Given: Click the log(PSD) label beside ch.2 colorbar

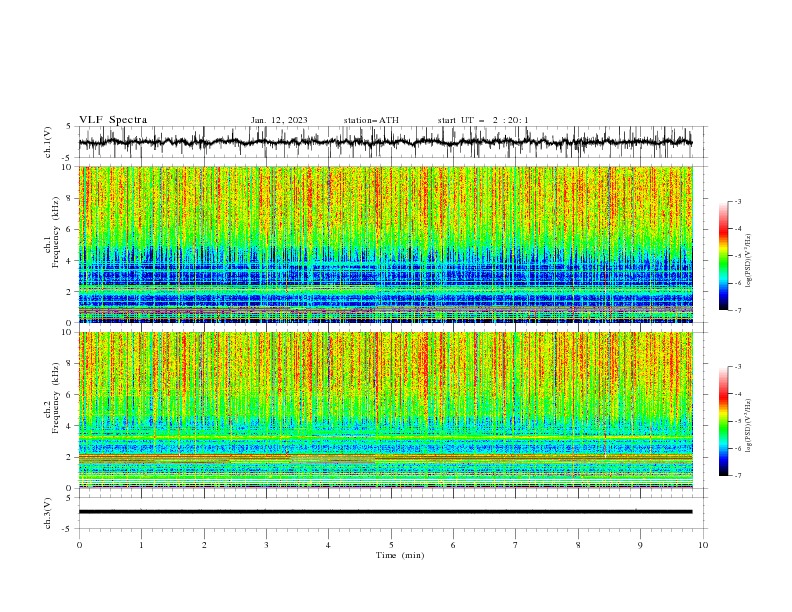Looking at the screenshot, I should pos(749,425).
